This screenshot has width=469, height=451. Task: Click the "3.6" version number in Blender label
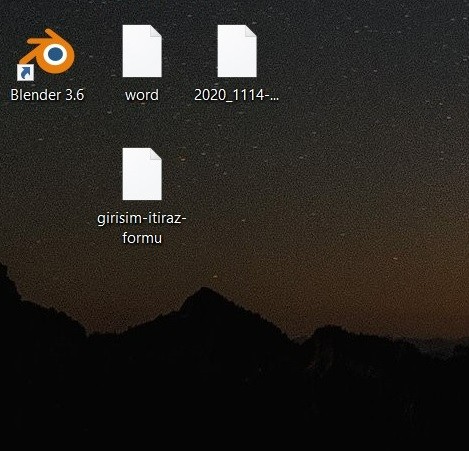tap(75, 95)
